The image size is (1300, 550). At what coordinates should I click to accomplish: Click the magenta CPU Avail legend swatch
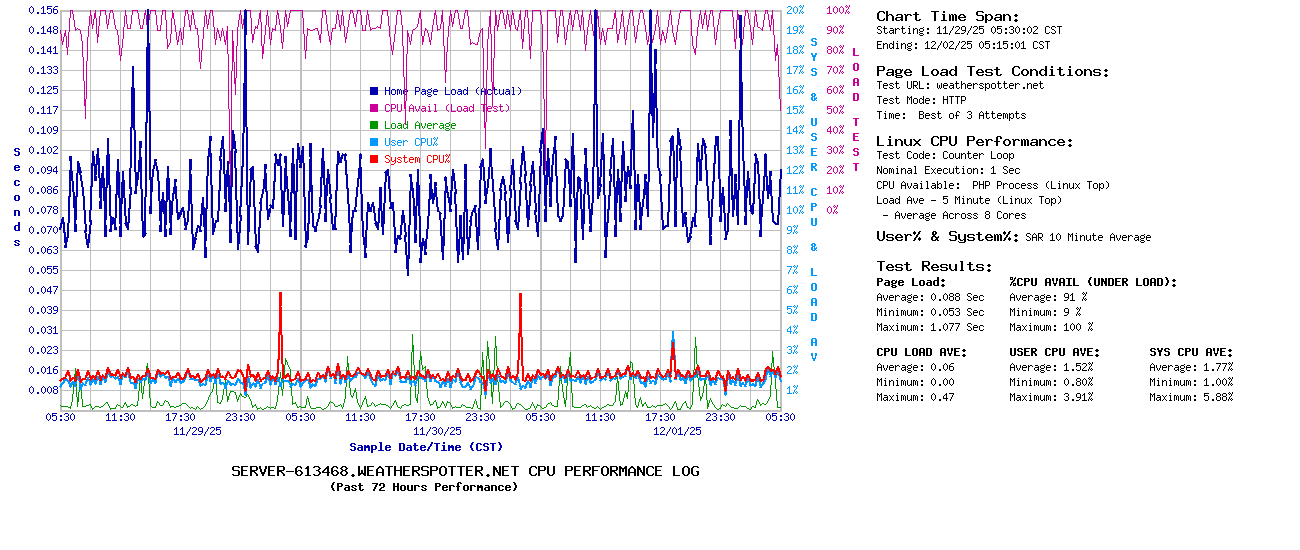click(374, 108)
